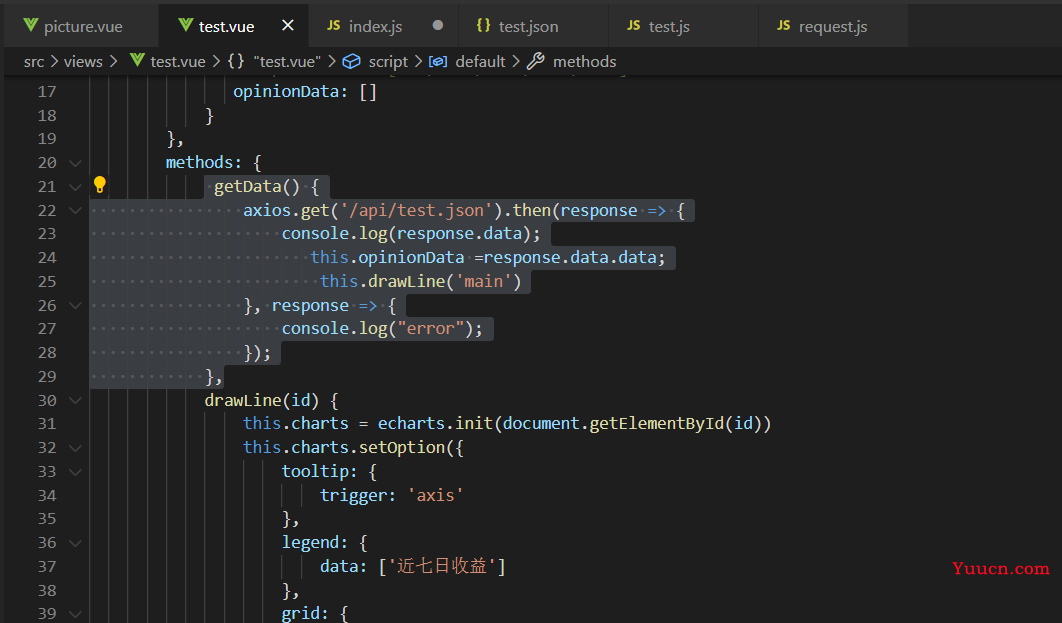Image resolution: width=1062 pixels, height=623 pixels.
Task: Click the 'main' string on line 25
Action: [484, 281]
